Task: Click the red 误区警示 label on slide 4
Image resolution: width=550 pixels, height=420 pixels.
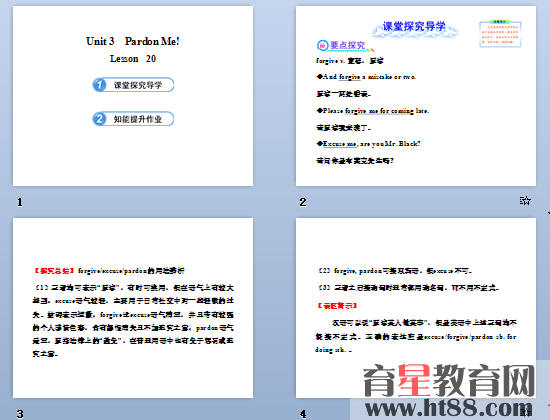Action: [x=337, y=306]
